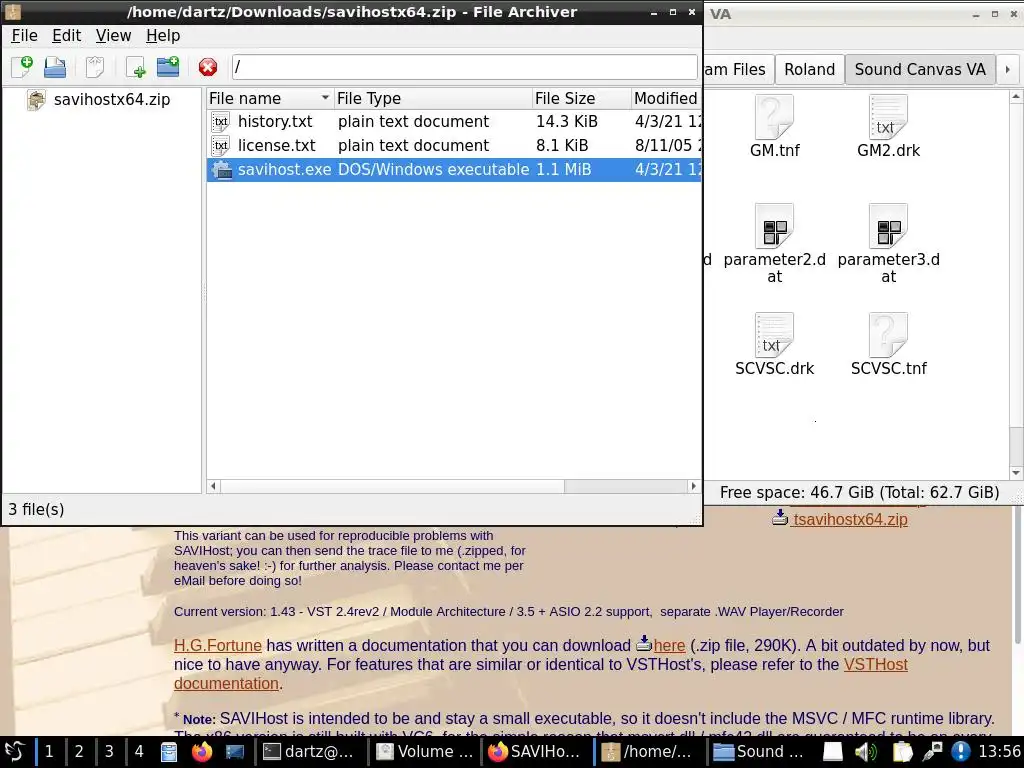Click the savihostx64.zip archive icon in tree
Image resolution: width=1024 pixels, height=768 pixels.
[36, 99]
